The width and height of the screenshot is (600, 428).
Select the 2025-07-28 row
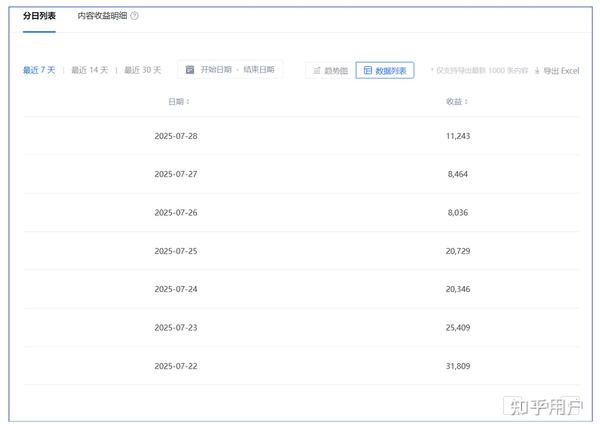(x=302, y=136)
